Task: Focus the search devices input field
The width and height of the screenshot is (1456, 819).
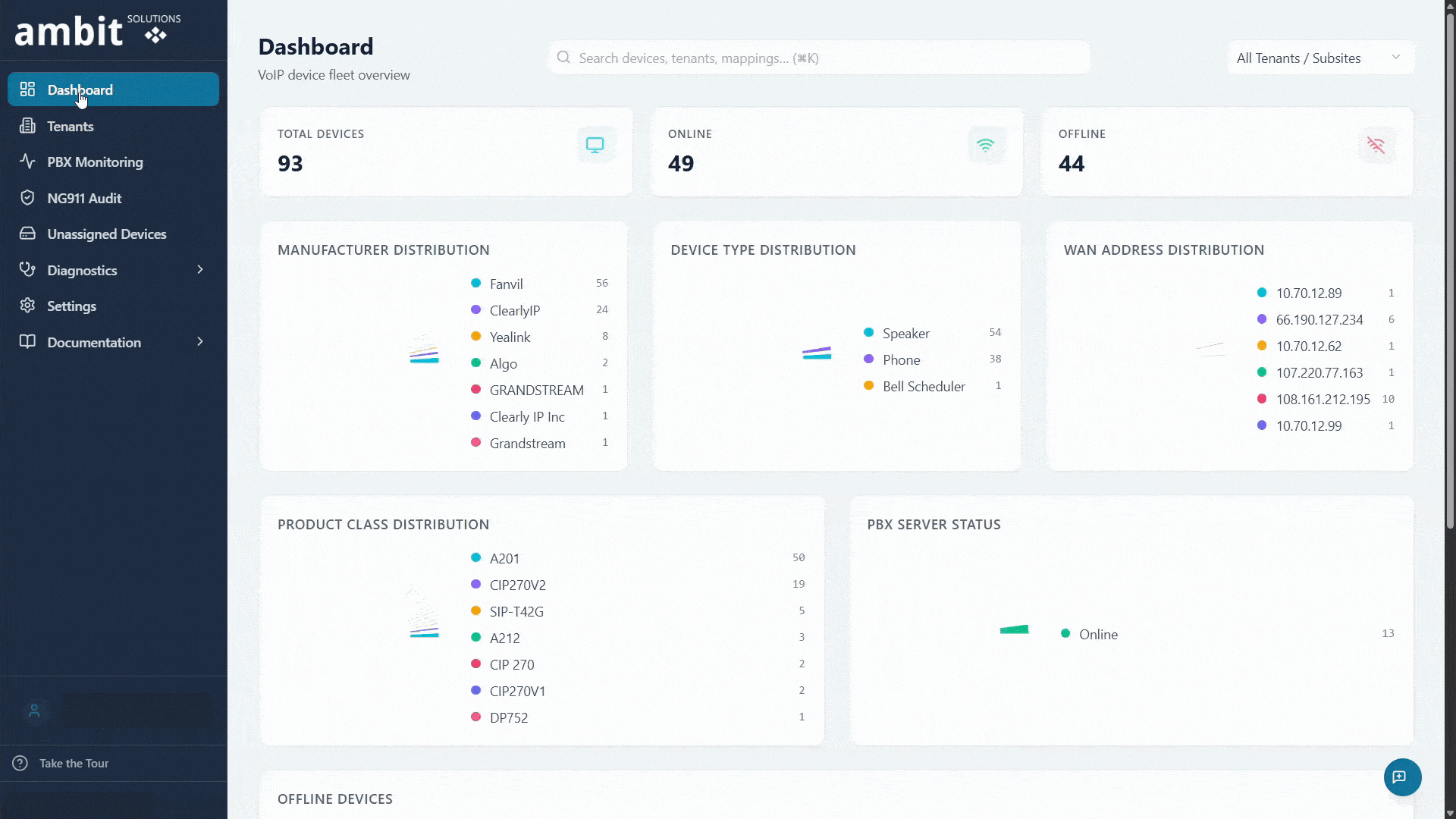Action: [x=819, y=58]
